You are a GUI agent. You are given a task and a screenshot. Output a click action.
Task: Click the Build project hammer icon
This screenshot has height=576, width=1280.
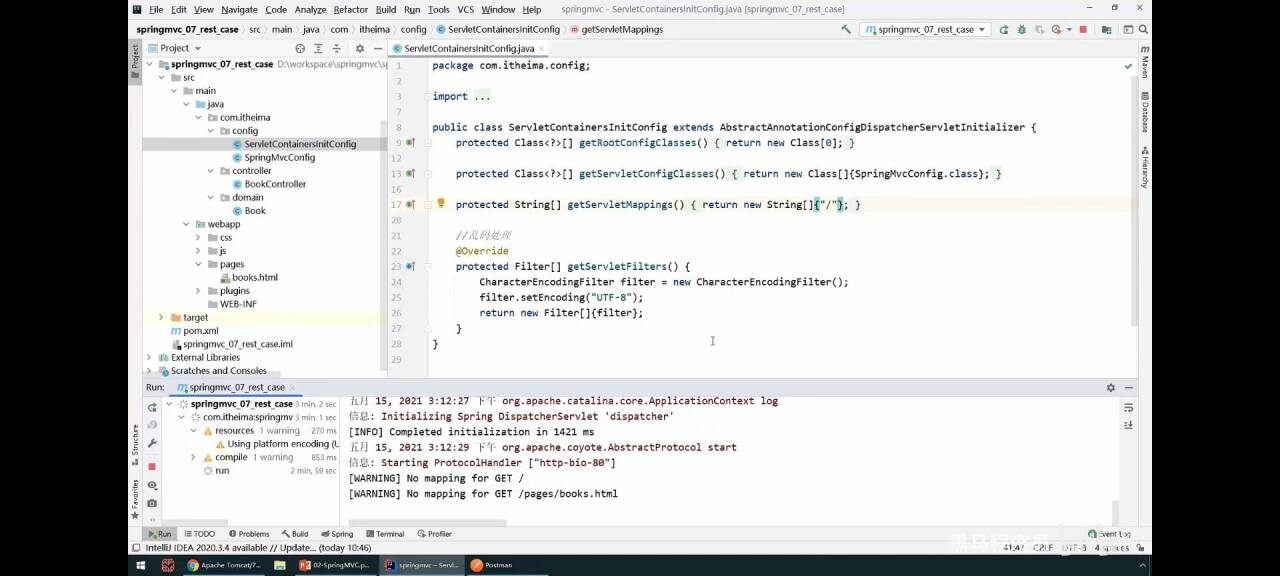click(x=846, y=30)
